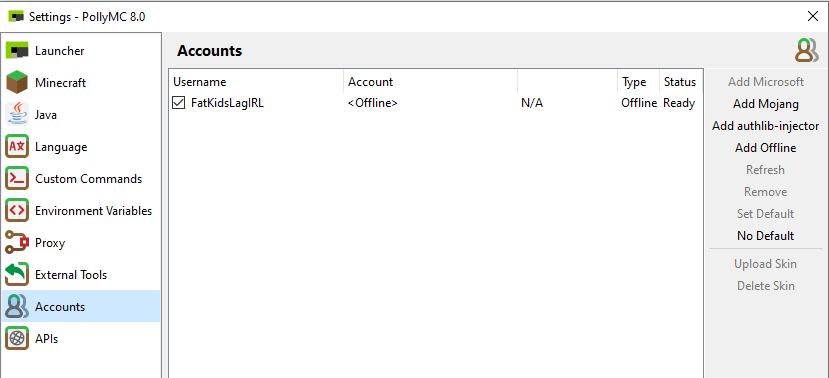Sort accounts by Username column header
Viewport: 829px width, 378px height.
256,82
